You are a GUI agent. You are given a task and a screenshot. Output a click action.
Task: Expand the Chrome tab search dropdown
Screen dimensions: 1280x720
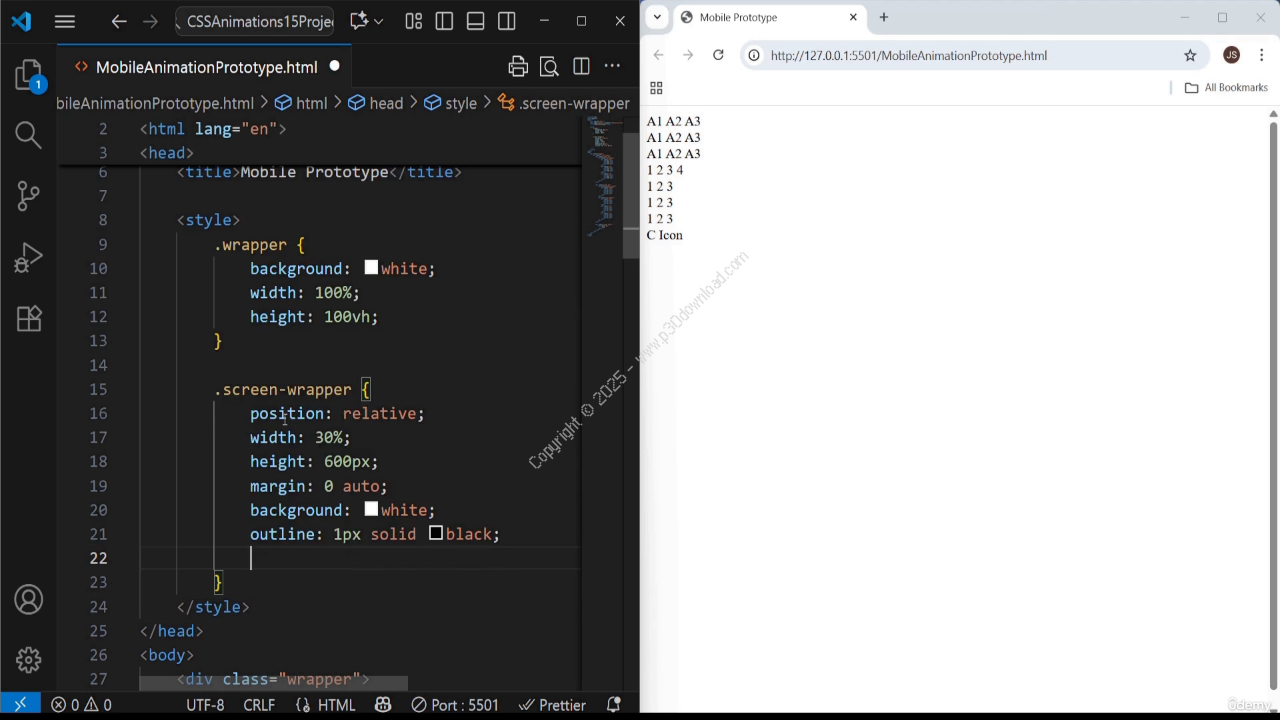(x=657, y=17)
